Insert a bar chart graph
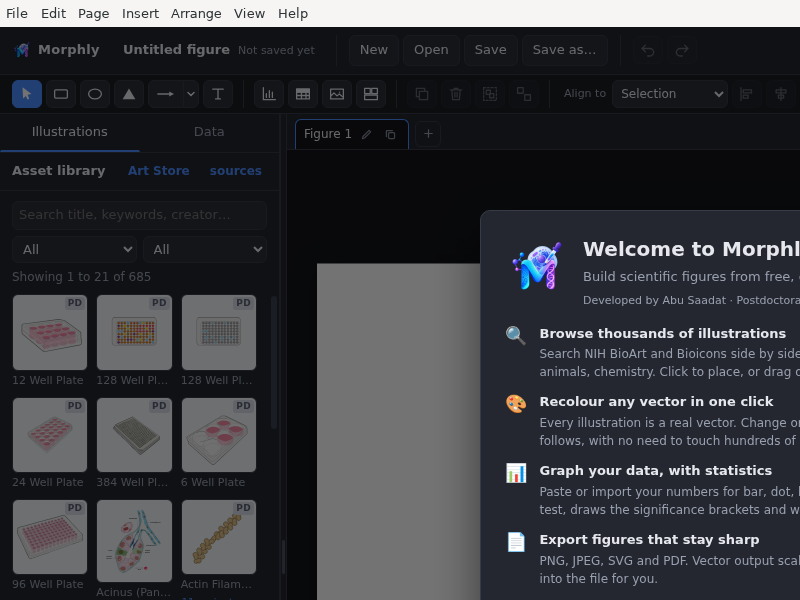This screenshot has height=600, width=800. 269,94
